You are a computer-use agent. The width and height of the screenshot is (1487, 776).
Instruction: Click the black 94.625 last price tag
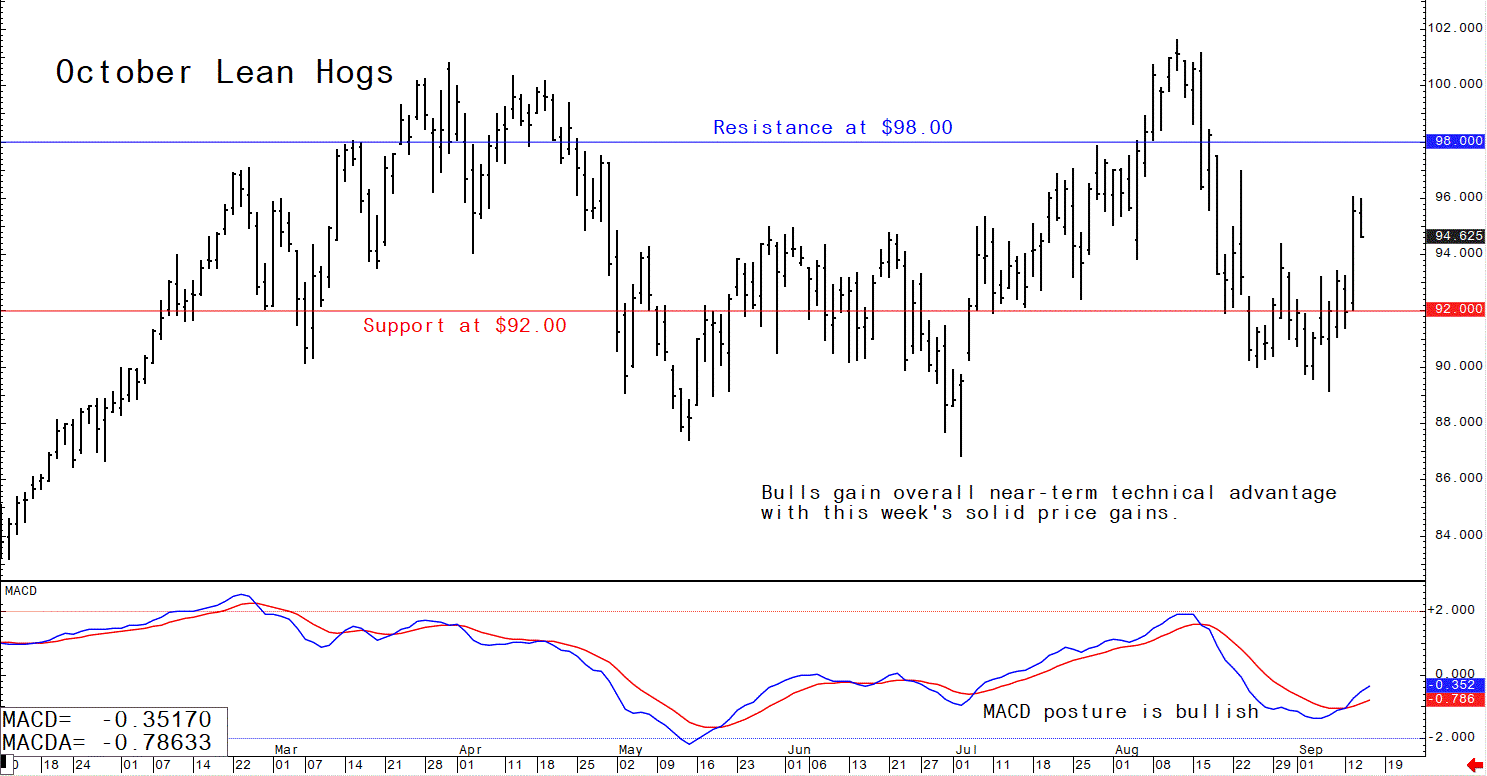pyautogui.click(x=1455, y=237)
